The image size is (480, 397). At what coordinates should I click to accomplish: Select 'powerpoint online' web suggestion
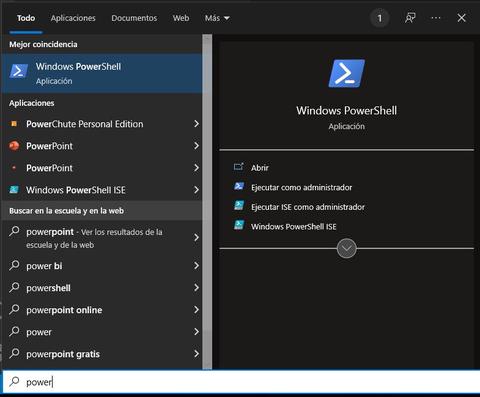[x=102, y=310]
